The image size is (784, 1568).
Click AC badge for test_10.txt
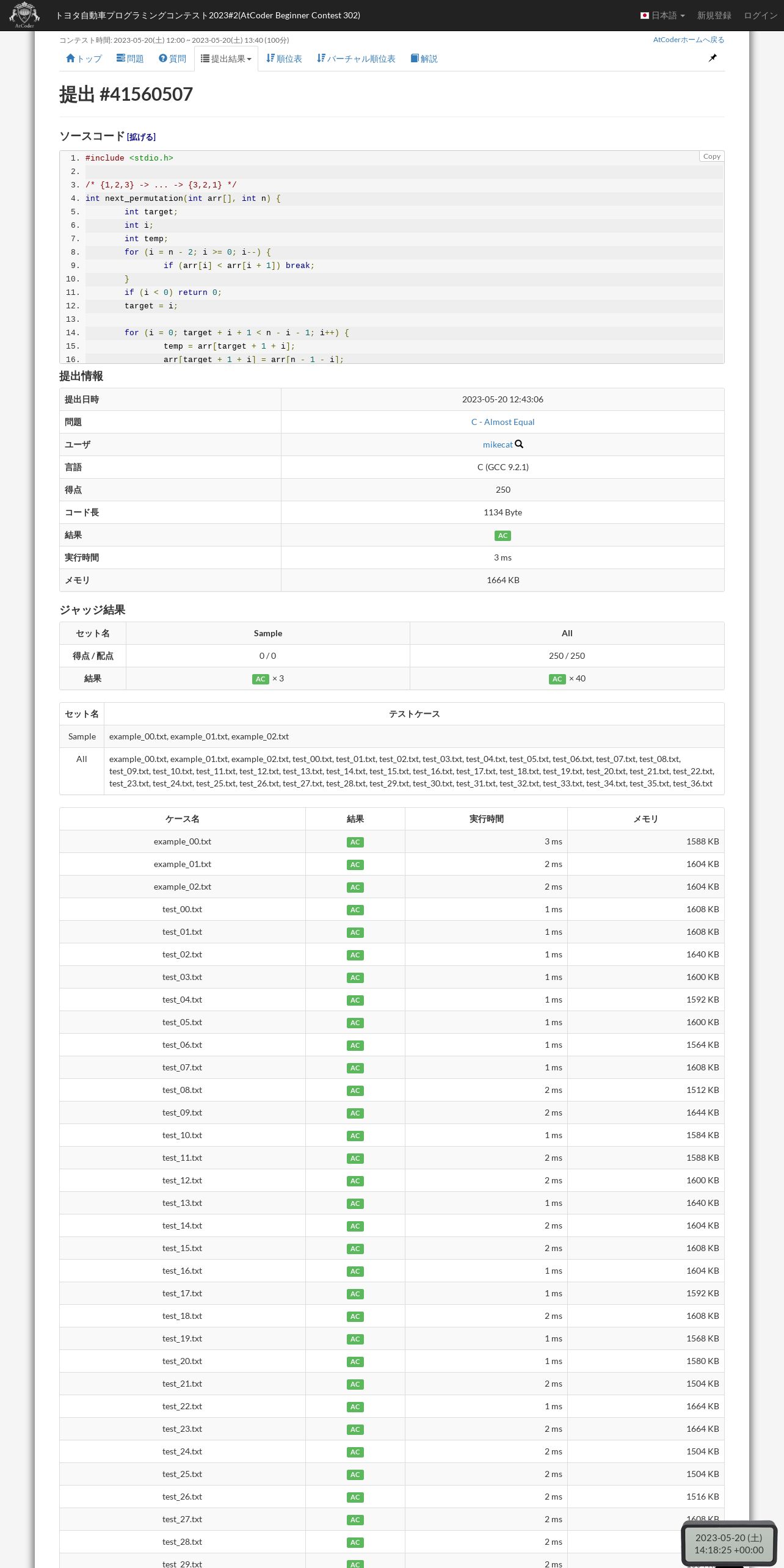pos(355,1136)
